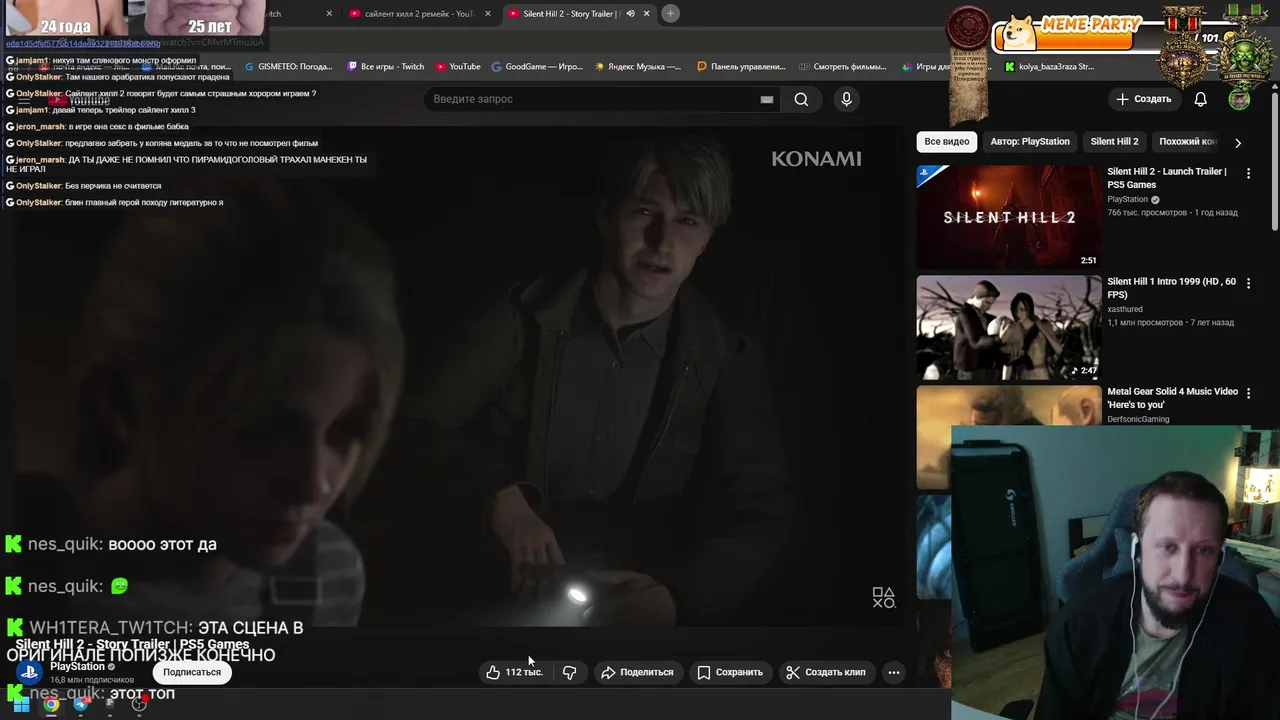This screenshot has height=720, width=1280.
Task: Dislike the video with thumbs-down
Action: (569, 672)
